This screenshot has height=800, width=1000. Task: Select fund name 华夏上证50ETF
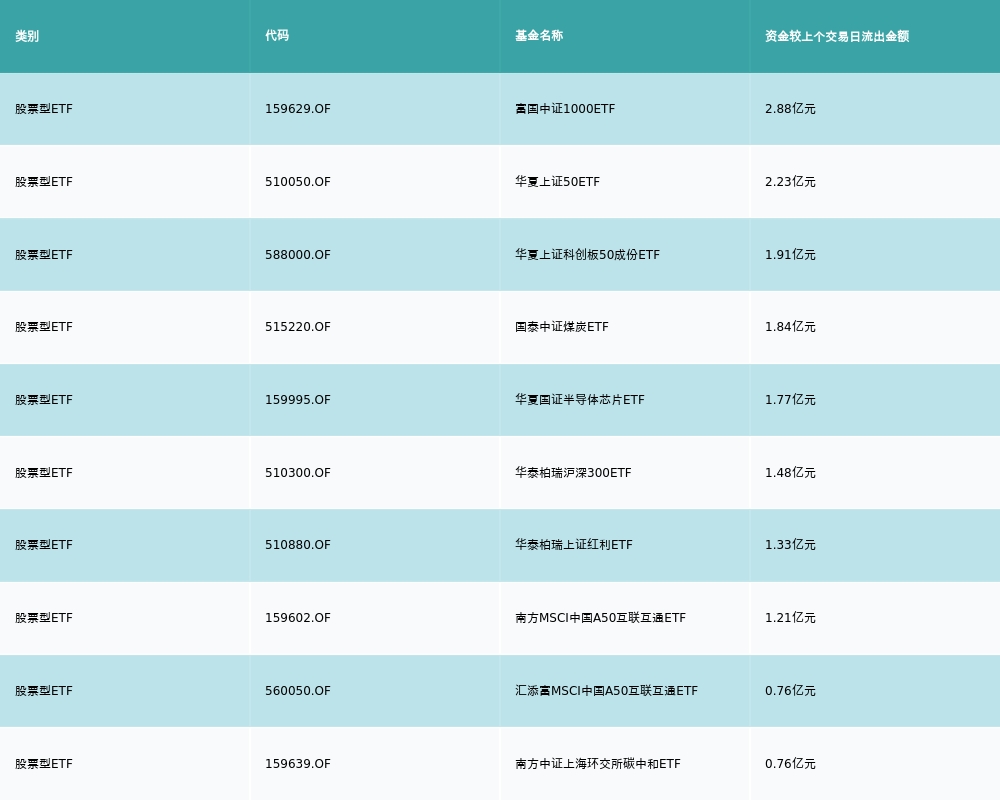coord(557,182)
